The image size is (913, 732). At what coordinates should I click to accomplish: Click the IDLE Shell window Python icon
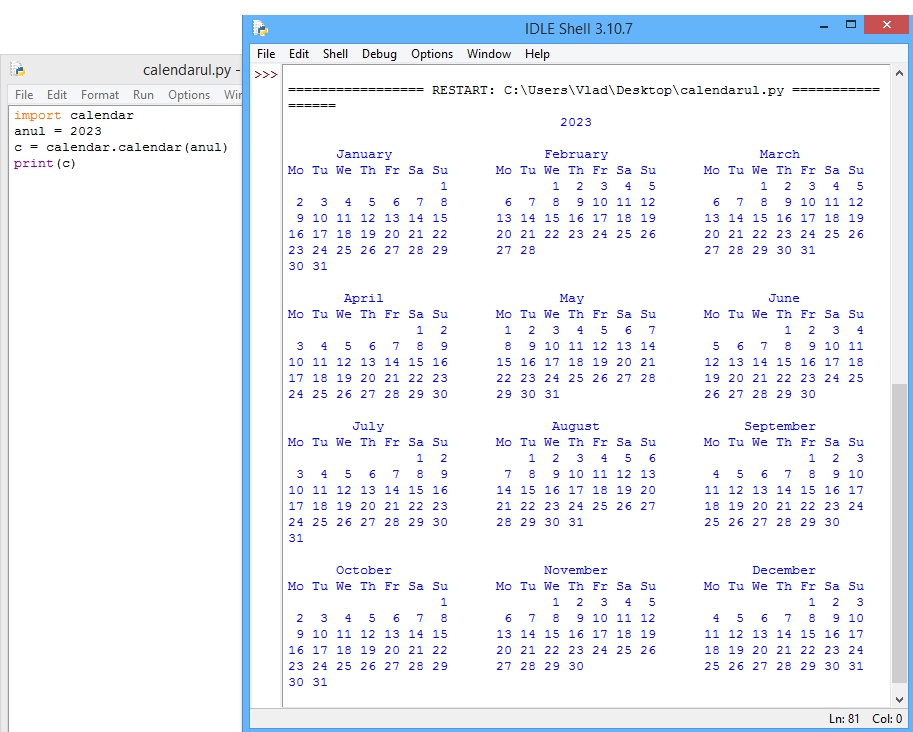[260, 28]
